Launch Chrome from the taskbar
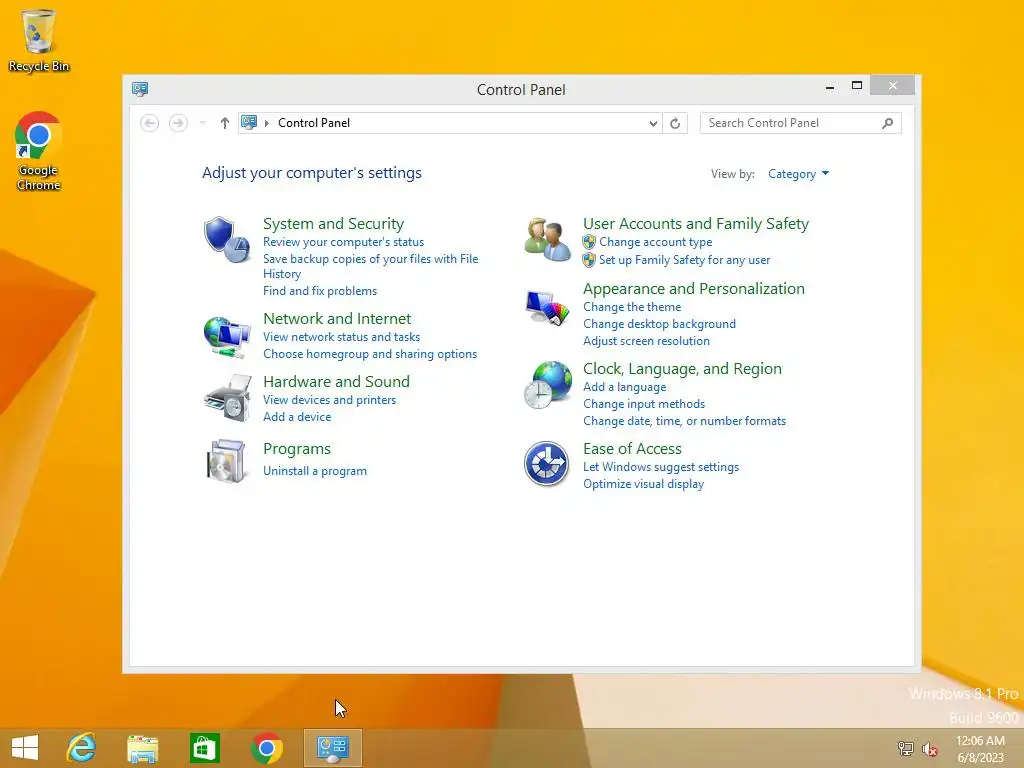Image resolution: width=1024 pixels, height=768 pixels. click(x=266, y=748)
